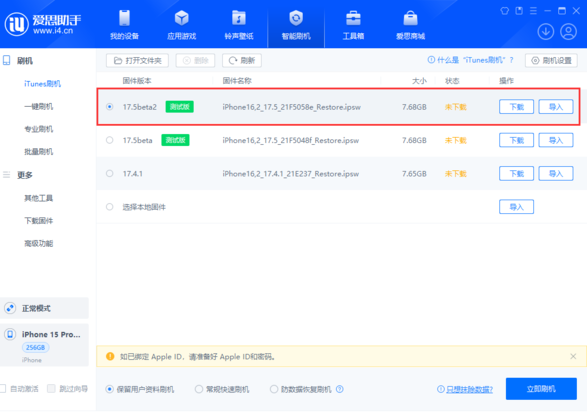Image resolution: width=587 pixels, height=414 pixels.
Task: Click the feedback note icon in title bar
Action: 519,11
